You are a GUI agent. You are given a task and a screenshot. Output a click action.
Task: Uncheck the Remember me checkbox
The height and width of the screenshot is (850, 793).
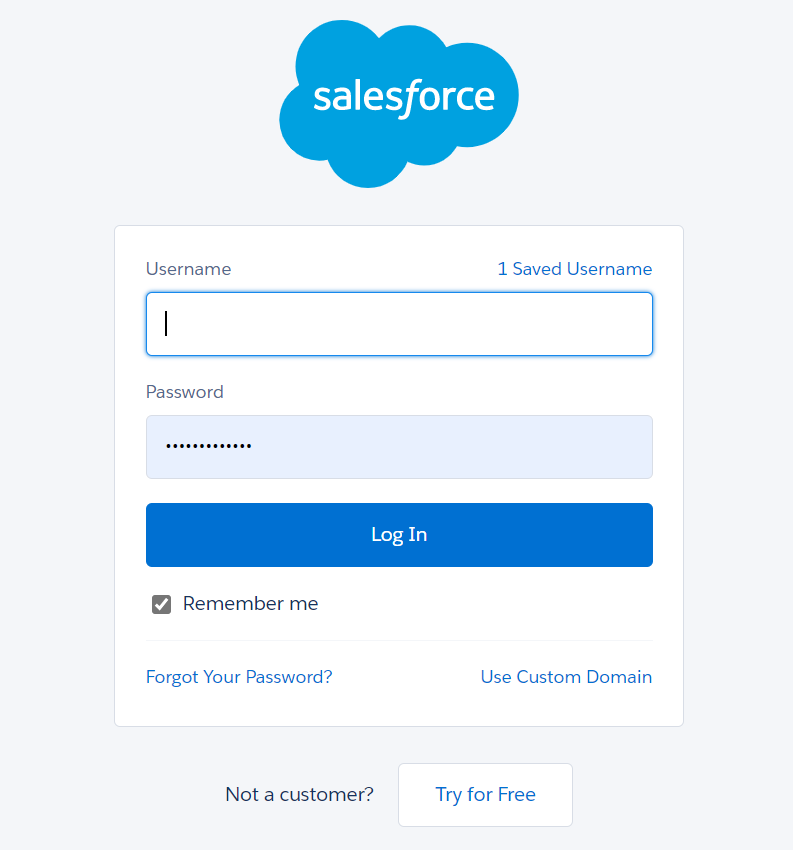click(x=161, y=604)
